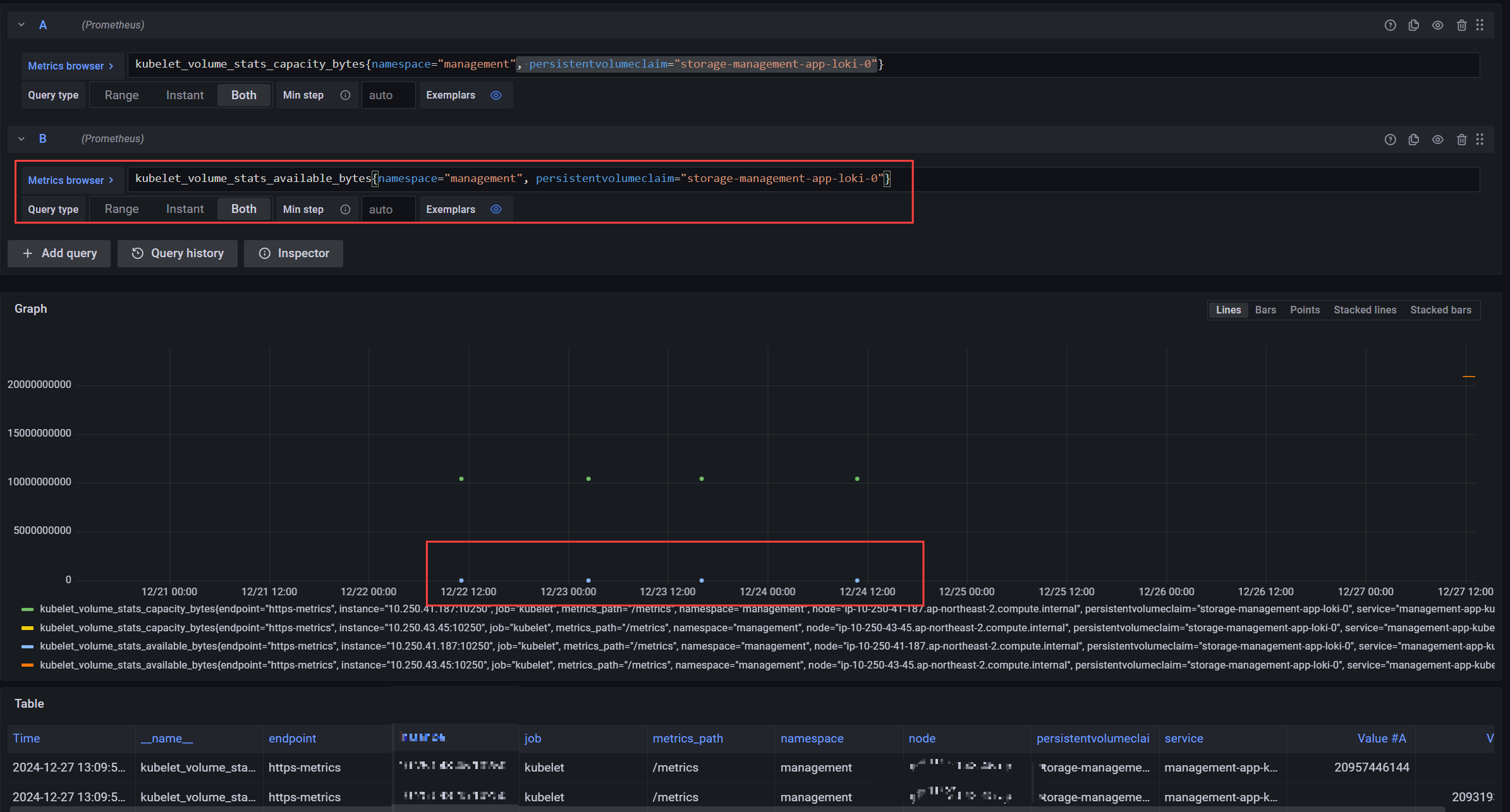Screen dimensions: 1510x812
Task: Delete query A with trash icon
Action: coord(1461,25)
